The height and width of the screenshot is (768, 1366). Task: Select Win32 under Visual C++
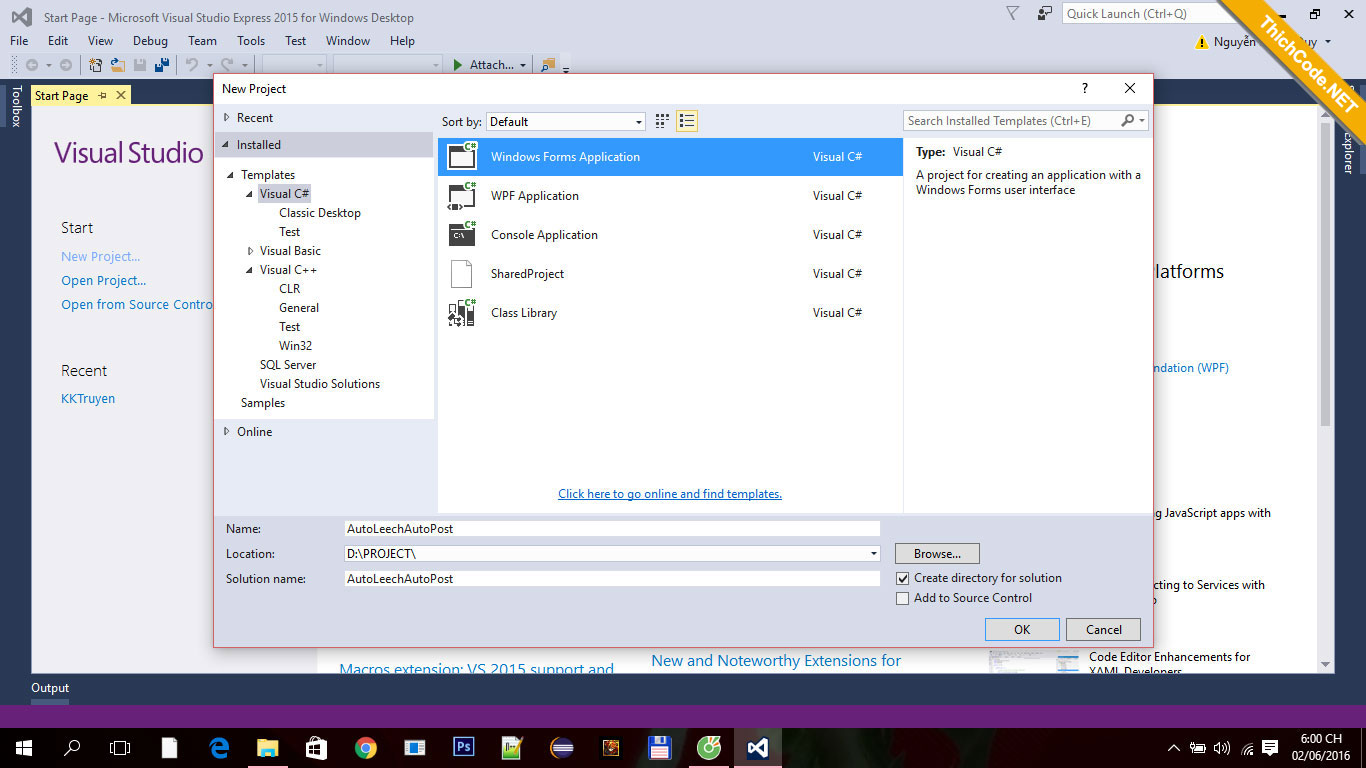(x=296, y=346)
